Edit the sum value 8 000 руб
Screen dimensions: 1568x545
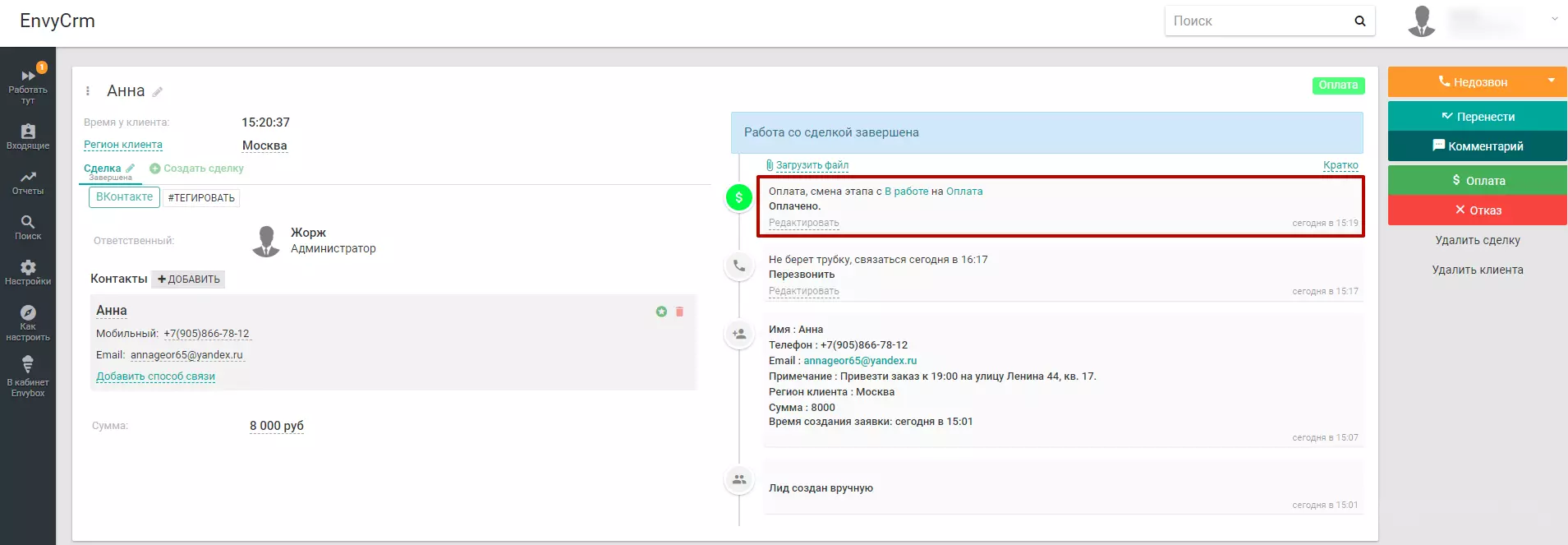pos(277,426)
